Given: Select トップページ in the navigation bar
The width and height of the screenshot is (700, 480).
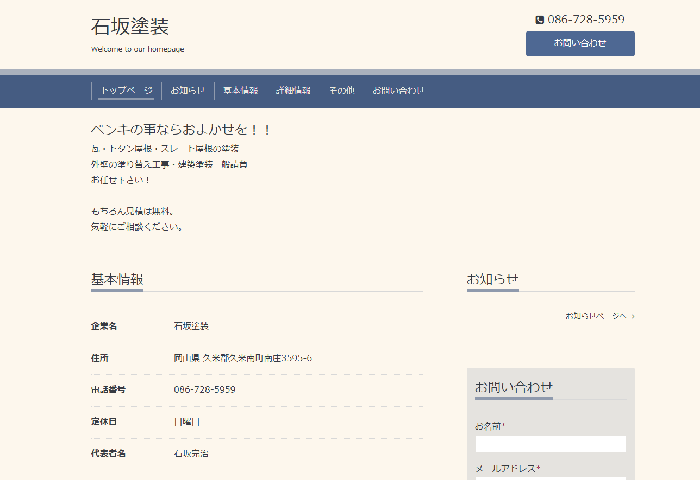Looking at the screenshot, I should coord(126,91).
